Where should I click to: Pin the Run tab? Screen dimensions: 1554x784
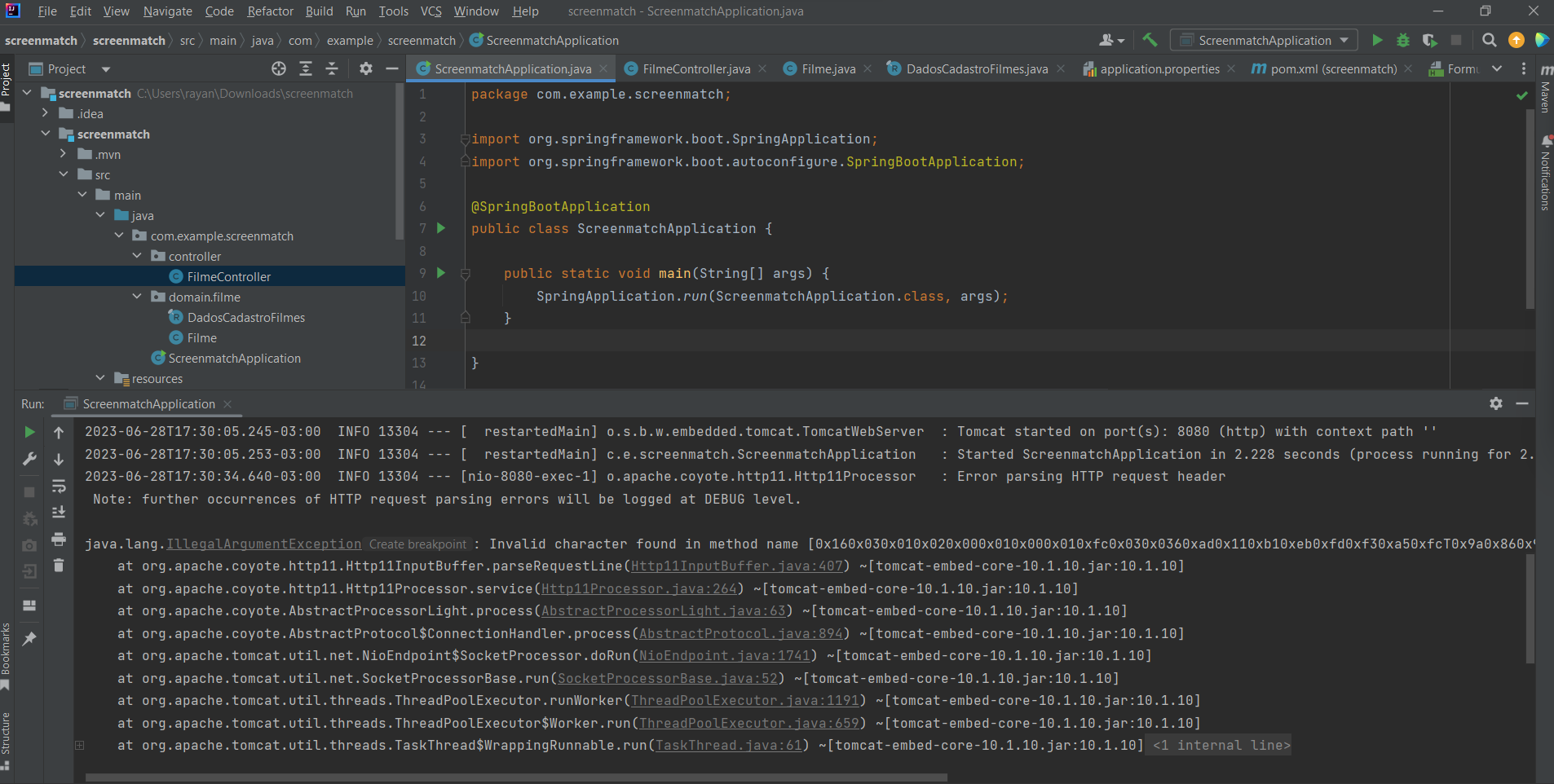pos(29,639)
